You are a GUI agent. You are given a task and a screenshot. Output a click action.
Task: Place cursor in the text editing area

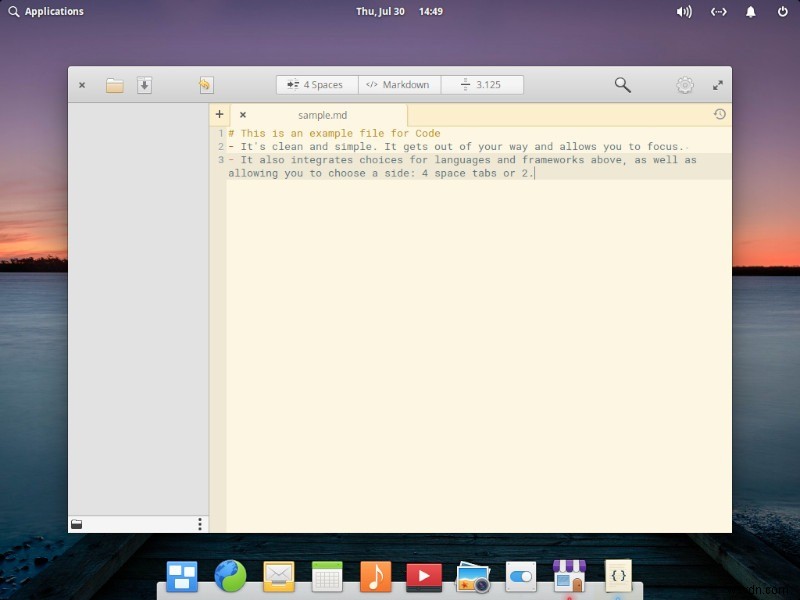tap(450, 300)
